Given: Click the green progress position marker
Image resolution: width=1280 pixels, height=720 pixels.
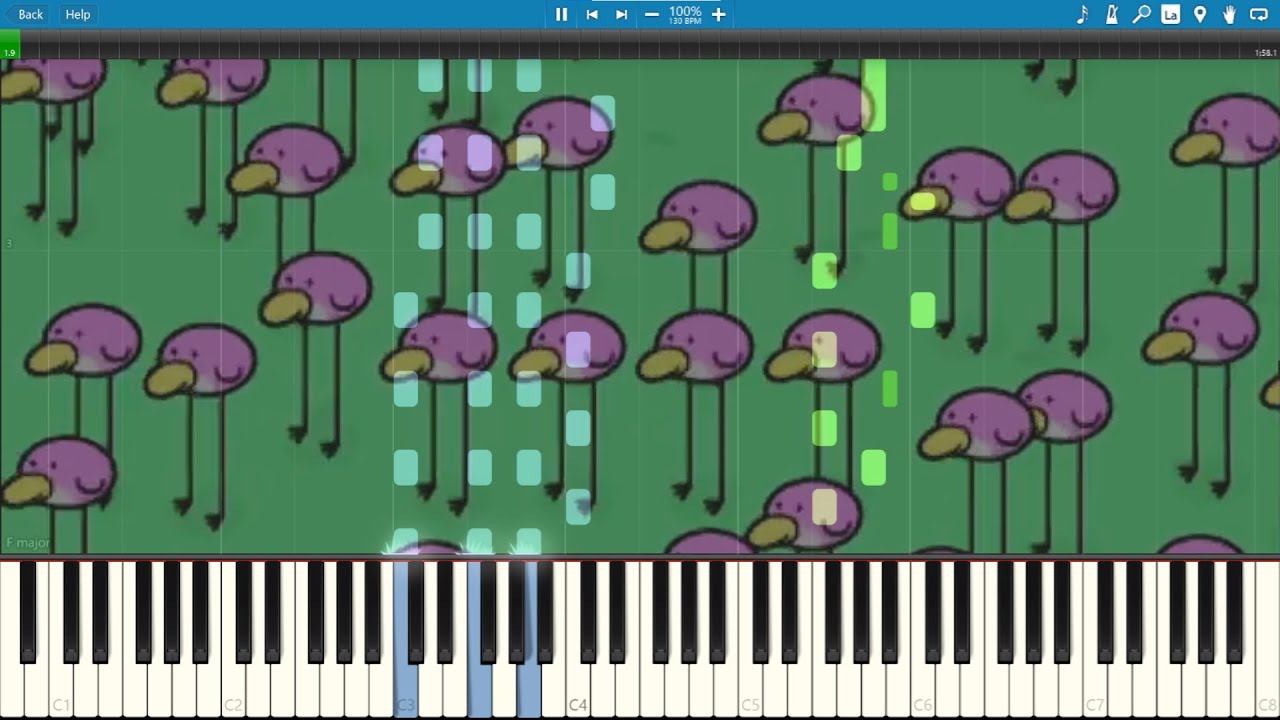Looking at the screenshot, I should pos(9,44).
